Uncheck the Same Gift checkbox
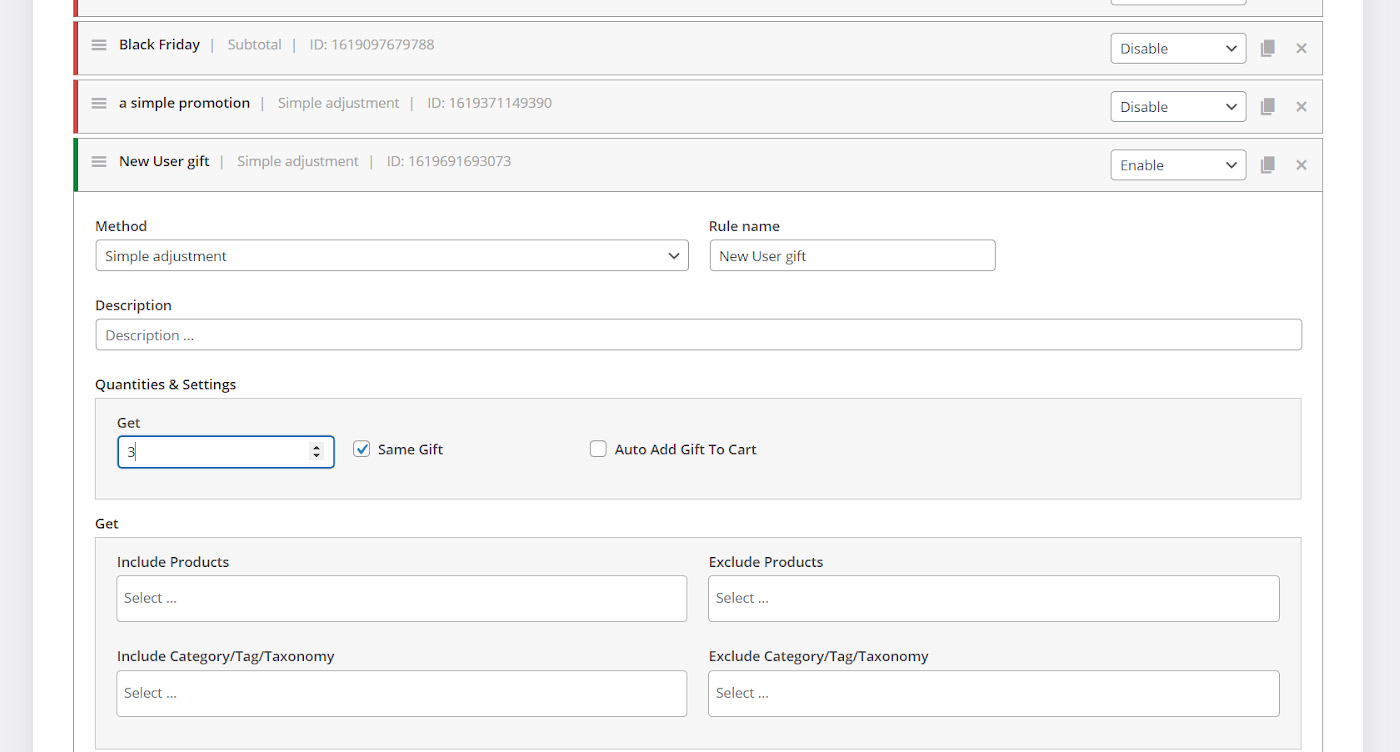 pos(362,450)
